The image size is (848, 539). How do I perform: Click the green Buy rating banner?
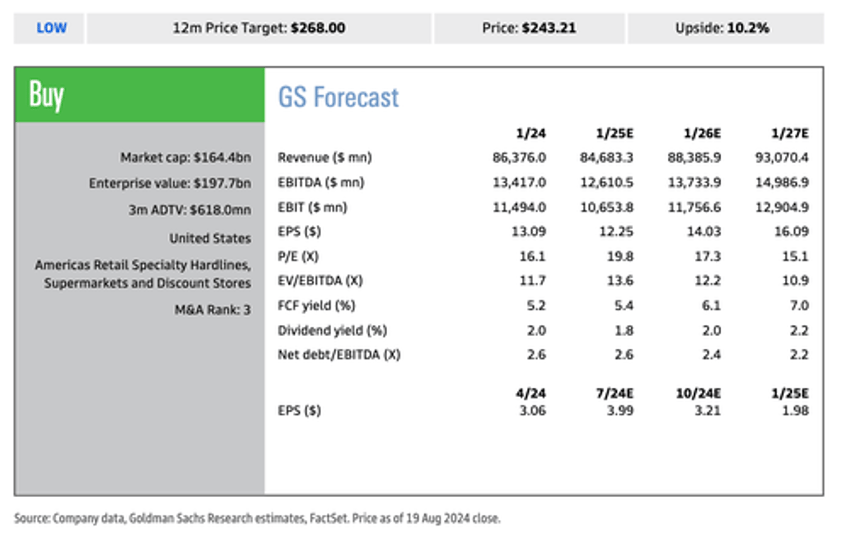tap(140, 95)
